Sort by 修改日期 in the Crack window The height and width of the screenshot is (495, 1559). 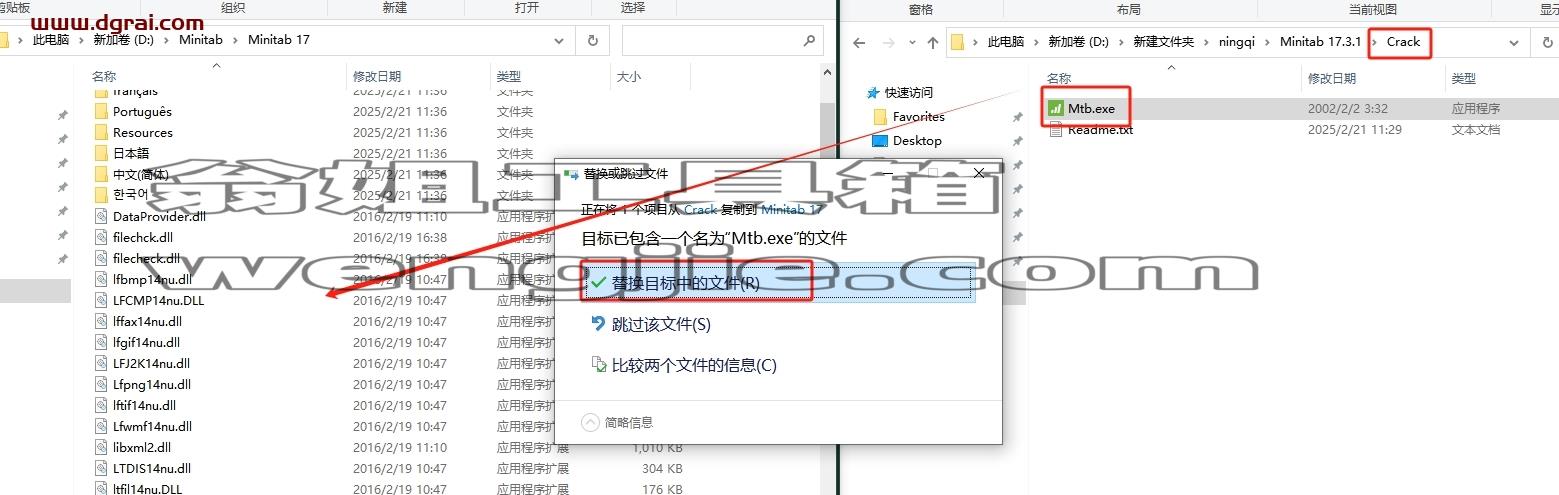(1332, 78)
